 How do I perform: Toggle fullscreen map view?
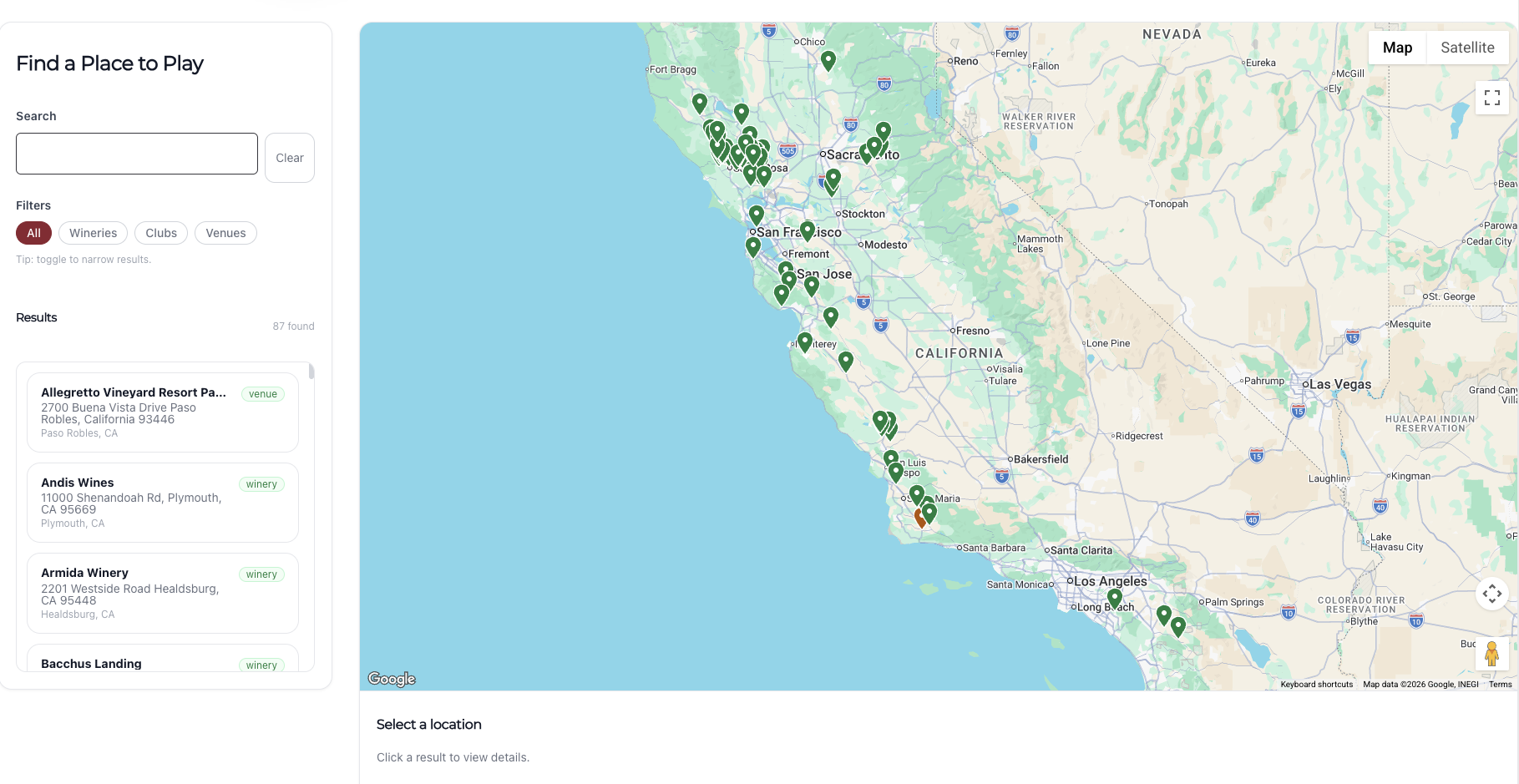(x=1491, y=98)
